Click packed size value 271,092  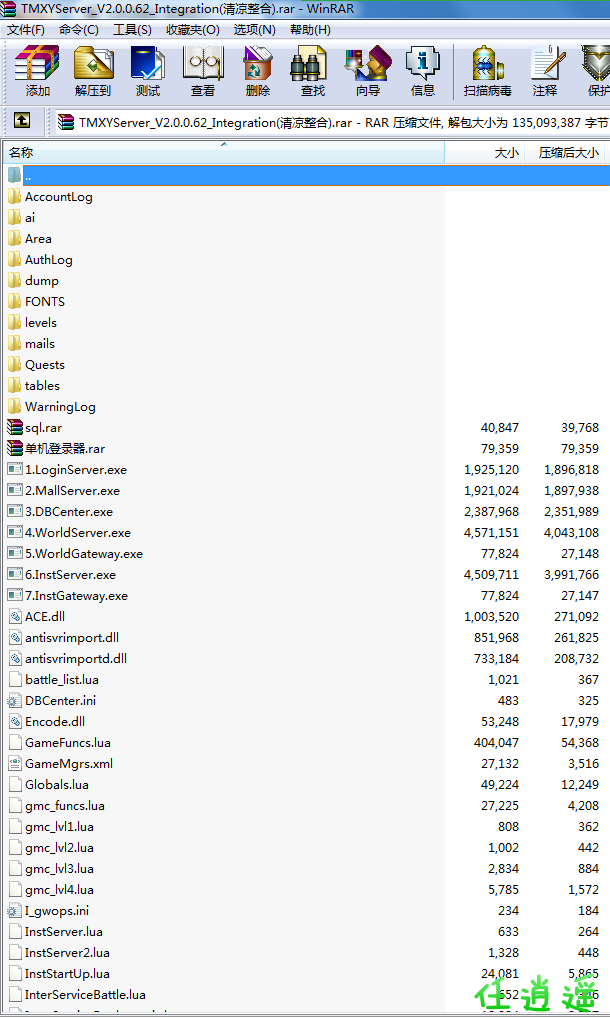pyautogui.click(x=576, y=616)
